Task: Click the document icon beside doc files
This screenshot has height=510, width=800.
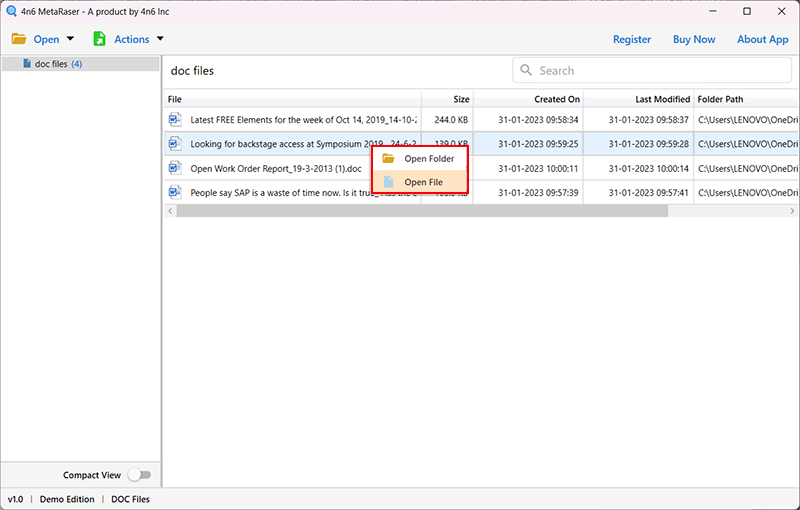Action: coord(27,64)
